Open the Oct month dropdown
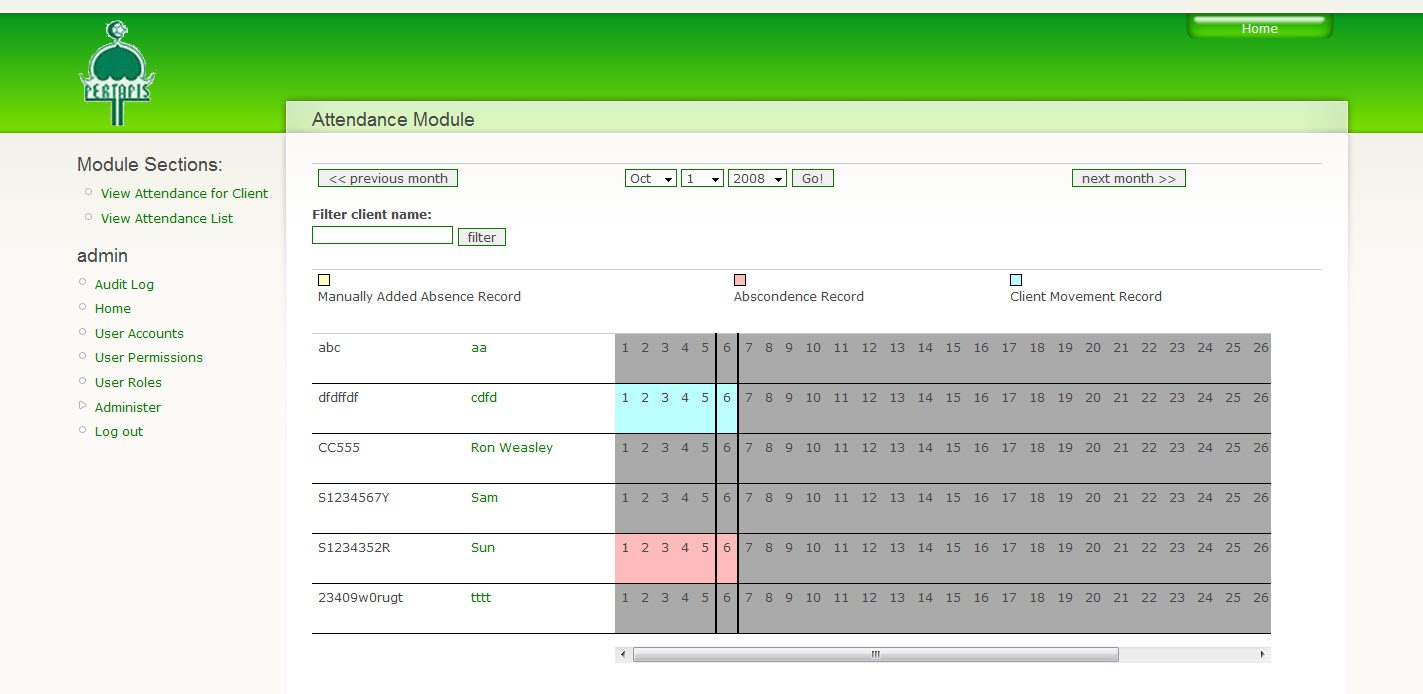The image size is (1423, 694). click(651, 178)
